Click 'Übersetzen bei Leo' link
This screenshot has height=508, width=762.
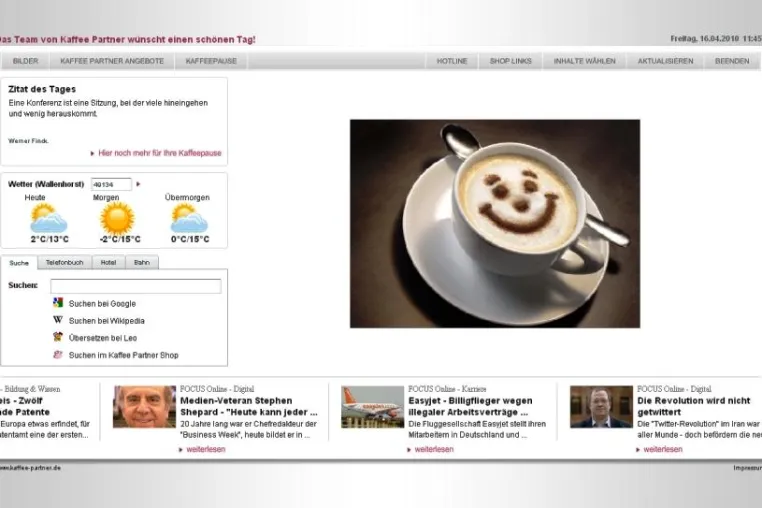(x=103, y=338)
